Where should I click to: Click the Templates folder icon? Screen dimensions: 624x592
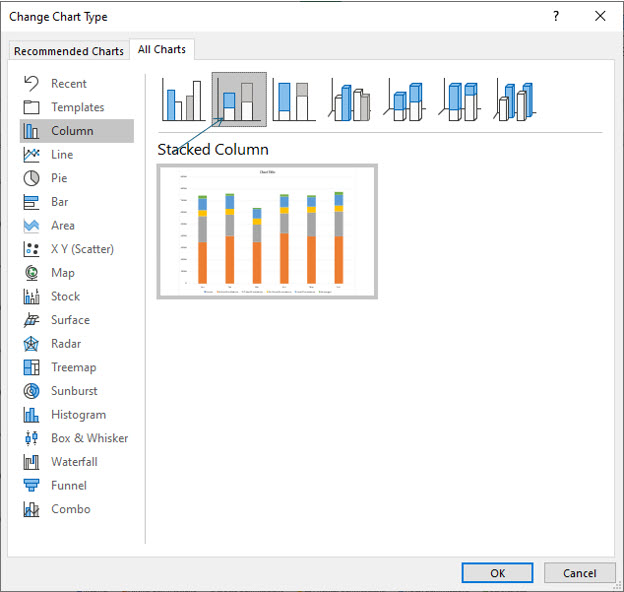coord(31,107)
